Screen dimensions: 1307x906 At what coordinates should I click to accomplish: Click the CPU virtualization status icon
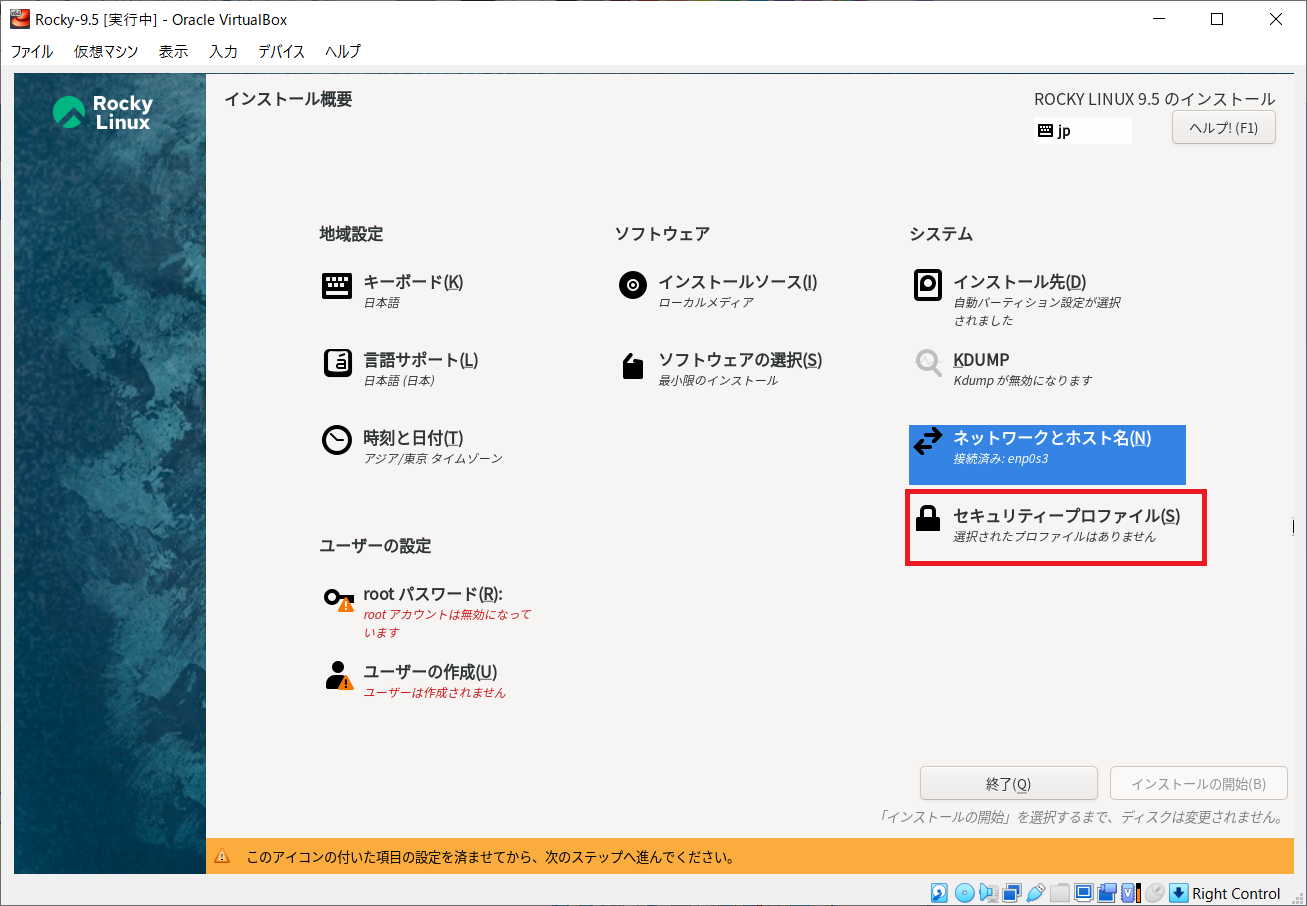[x=1131, y=893]
